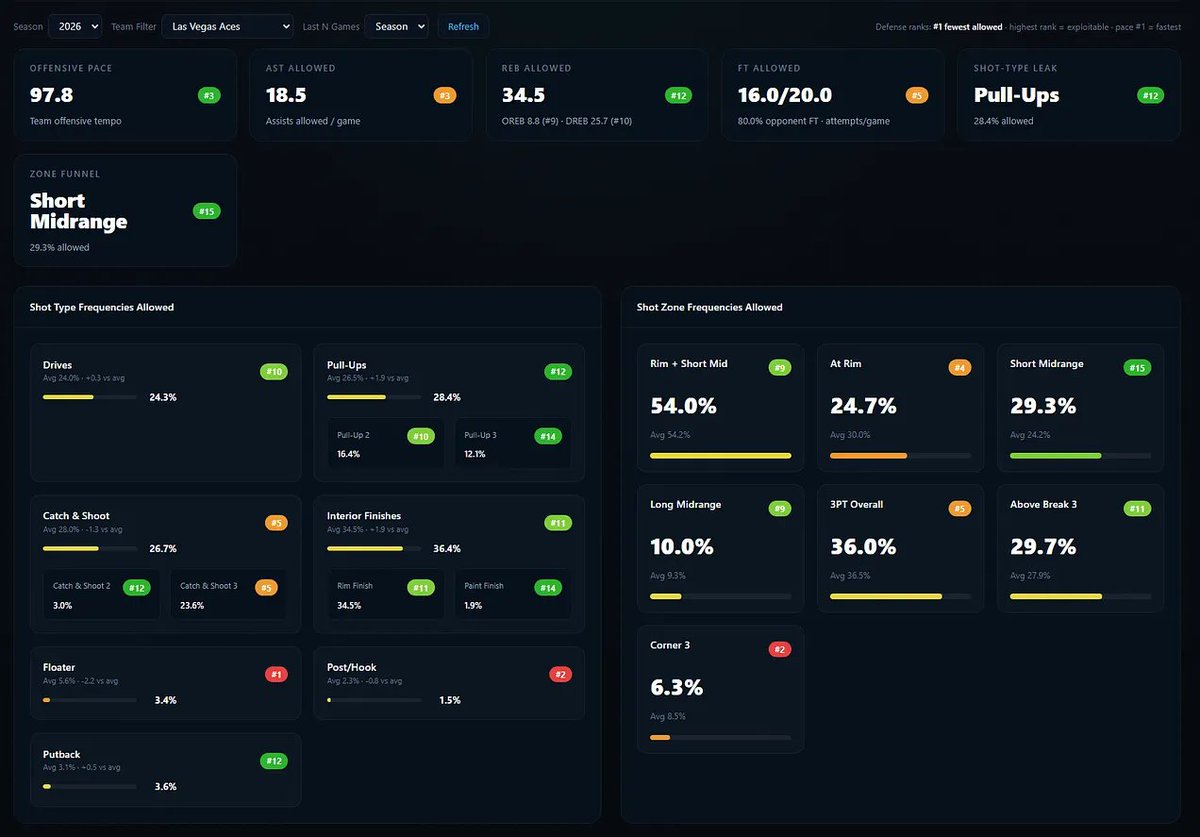Click the Post/Hook #2 red rank badge

click(x=561, y=674)
